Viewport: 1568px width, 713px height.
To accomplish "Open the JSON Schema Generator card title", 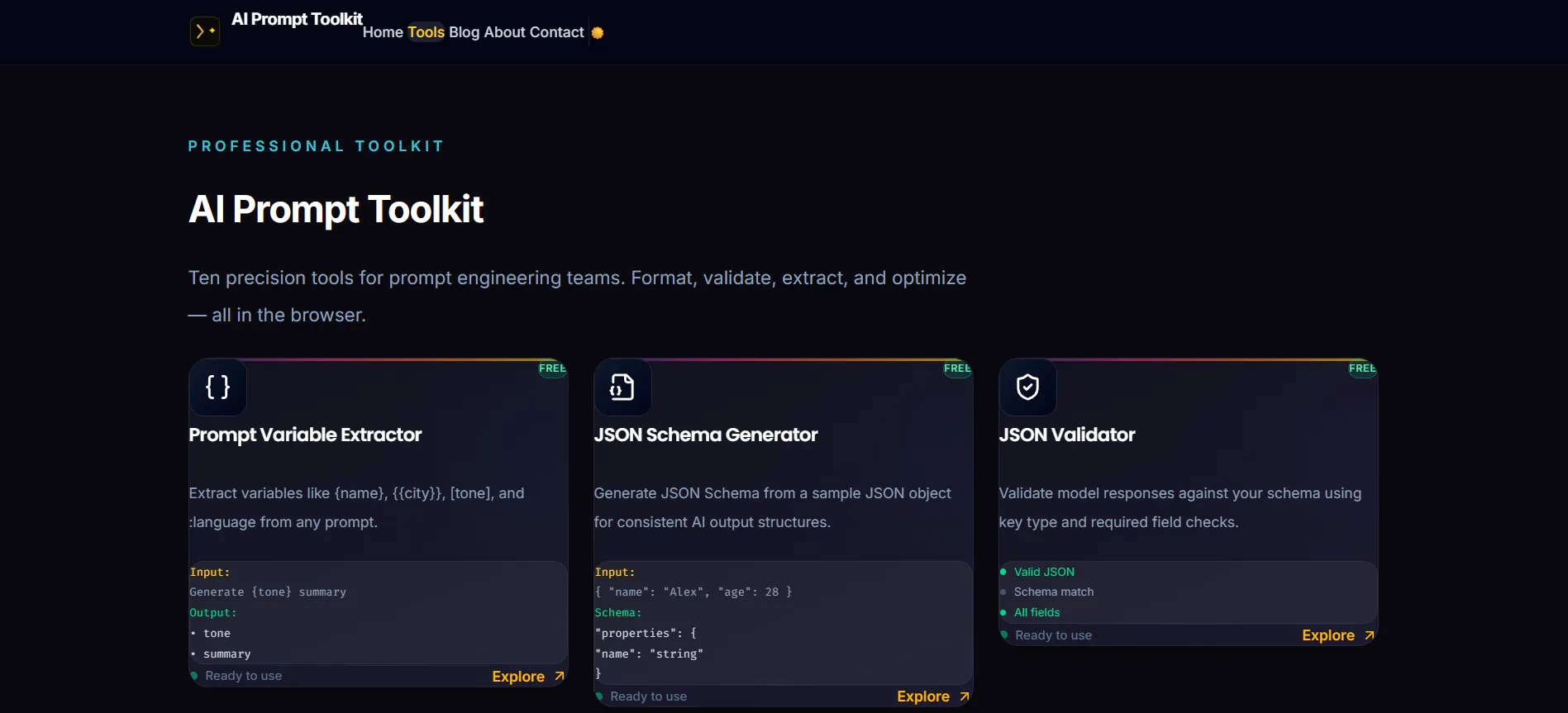I will (706, 435).
